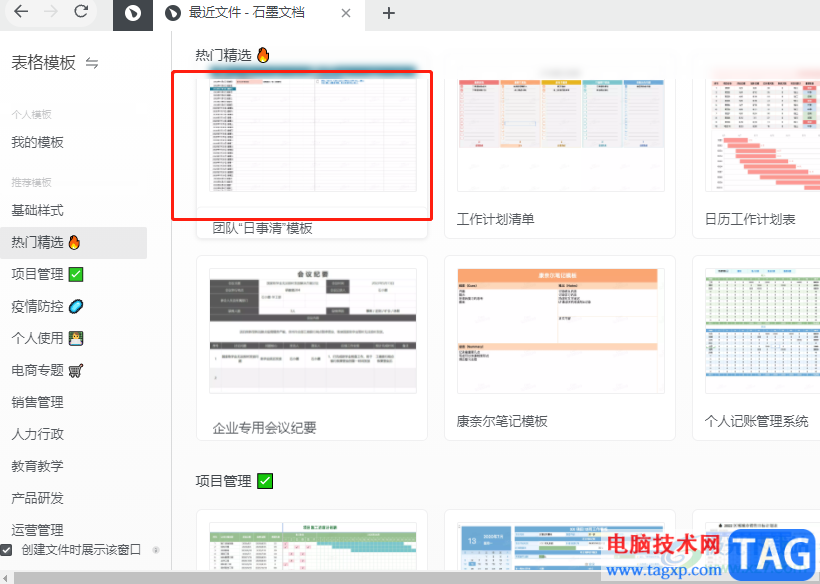Close the 最近文件 - 石墨文档 tab
The height and width of the screenshot is (584, 820).
click(x=346, y=13)
